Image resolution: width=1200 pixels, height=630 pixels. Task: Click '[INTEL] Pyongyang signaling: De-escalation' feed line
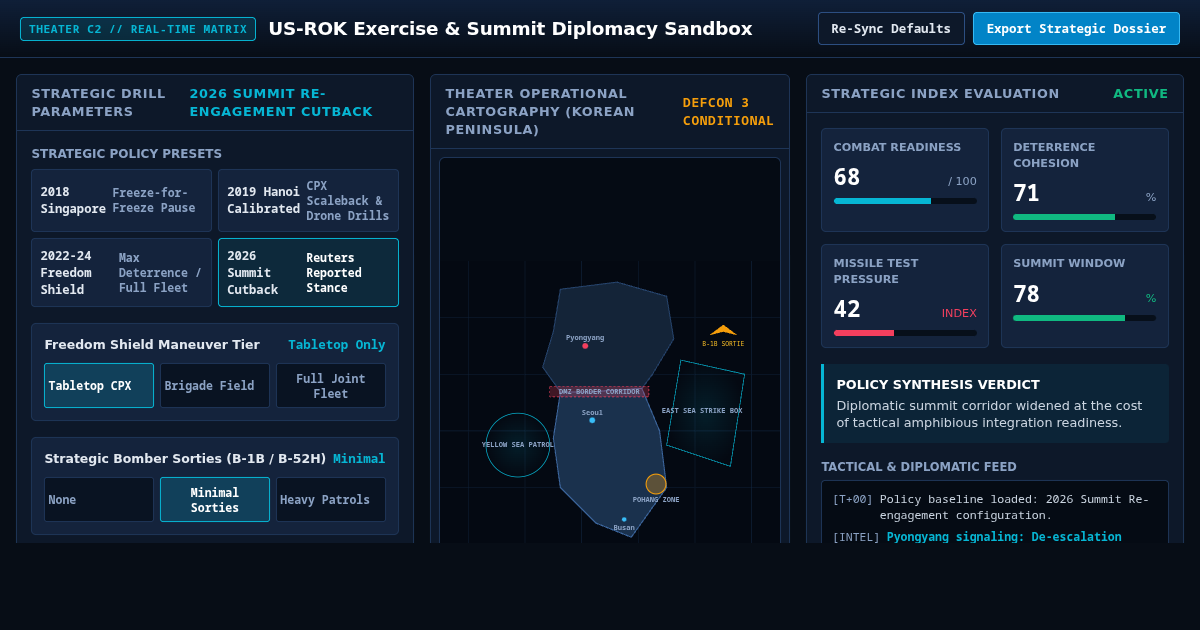(977, 537)
